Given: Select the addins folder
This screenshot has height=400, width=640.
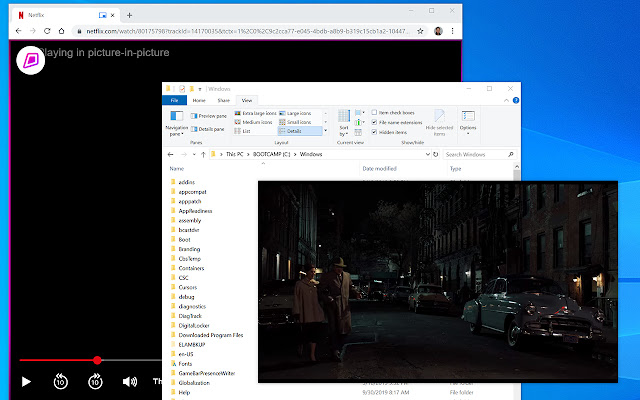Looking at the screenshot, I should click(183, 182).
